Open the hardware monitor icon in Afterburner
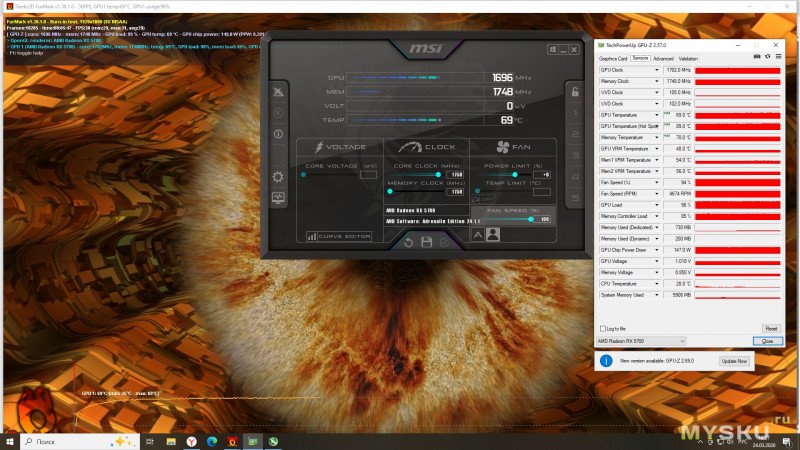Image resolution: width=800 pixels, height=450 pixels. pos(278,198)
